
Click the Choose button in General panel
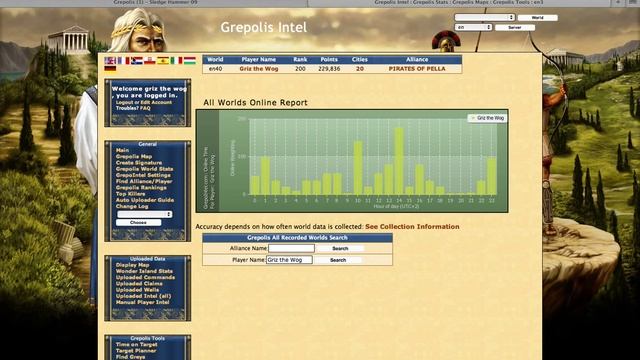(138, 222)
